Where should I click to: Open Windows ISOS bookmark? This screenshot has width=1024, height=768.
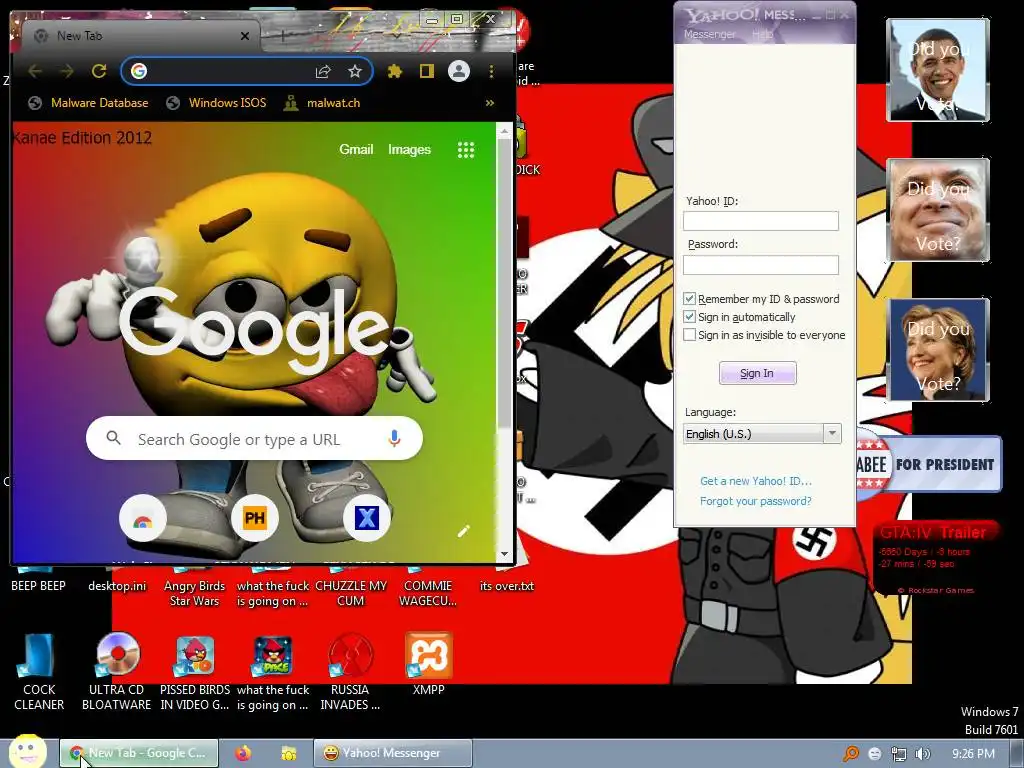click(x=216, y=103)
